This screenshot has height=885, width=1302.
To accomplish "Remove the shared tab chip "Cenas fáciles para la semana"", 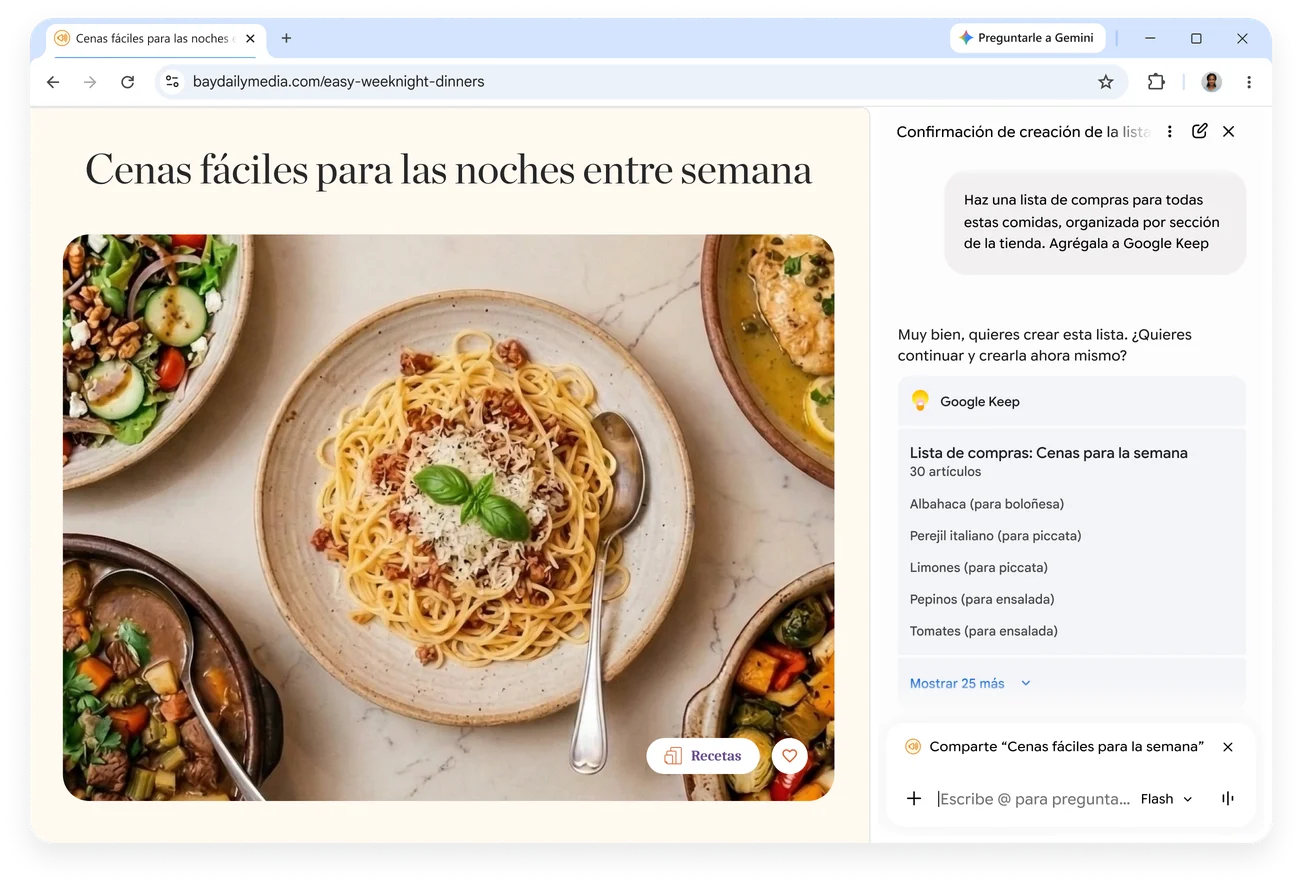I will coord(1228,747).
